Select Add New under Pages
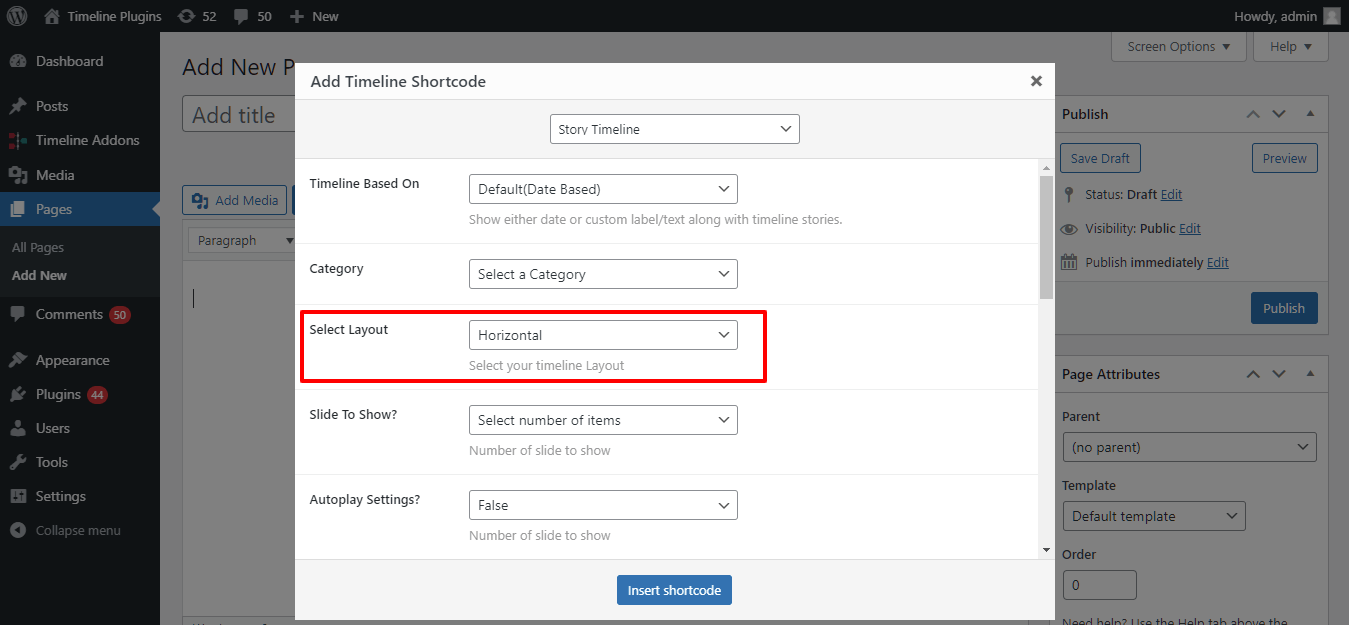This screenshot has height=625, width=1349. click(39, 275)
